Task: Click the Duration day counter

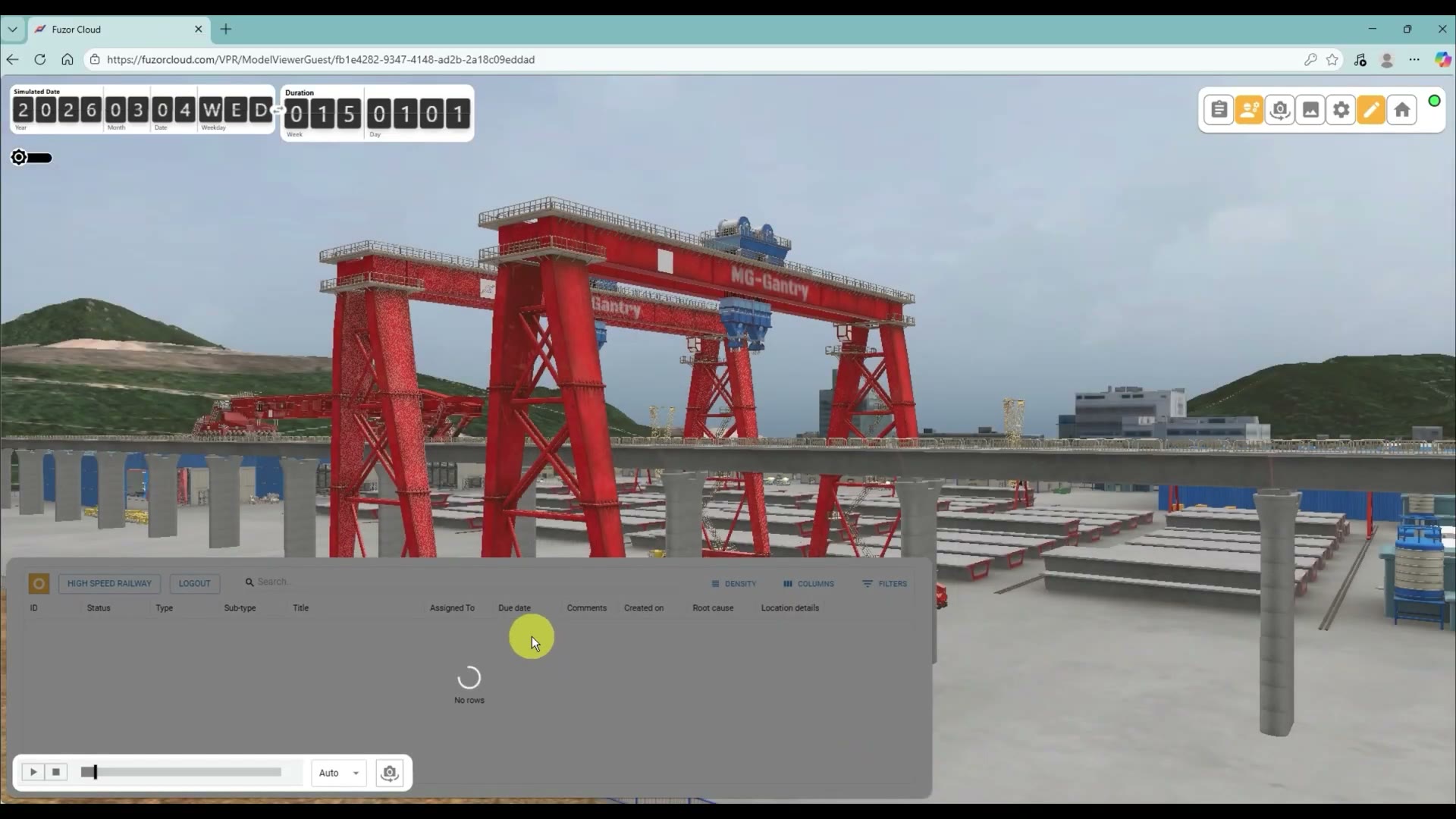Action: [x=419, y=115]
